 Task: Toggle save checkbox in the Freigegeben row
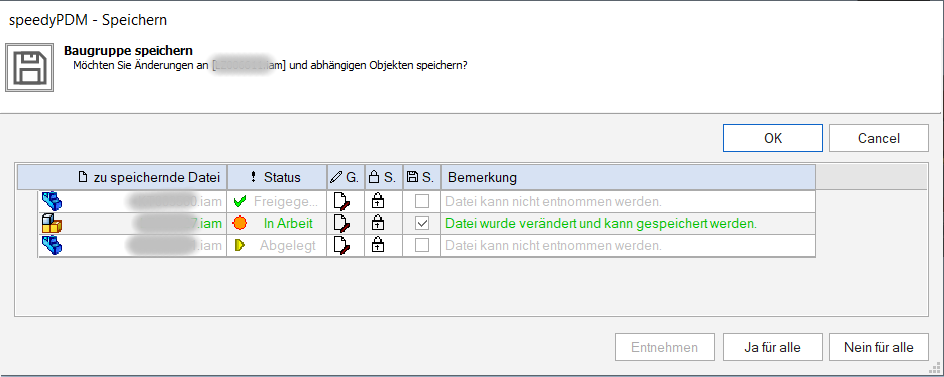pyautogui.click(x=422, y=201)
